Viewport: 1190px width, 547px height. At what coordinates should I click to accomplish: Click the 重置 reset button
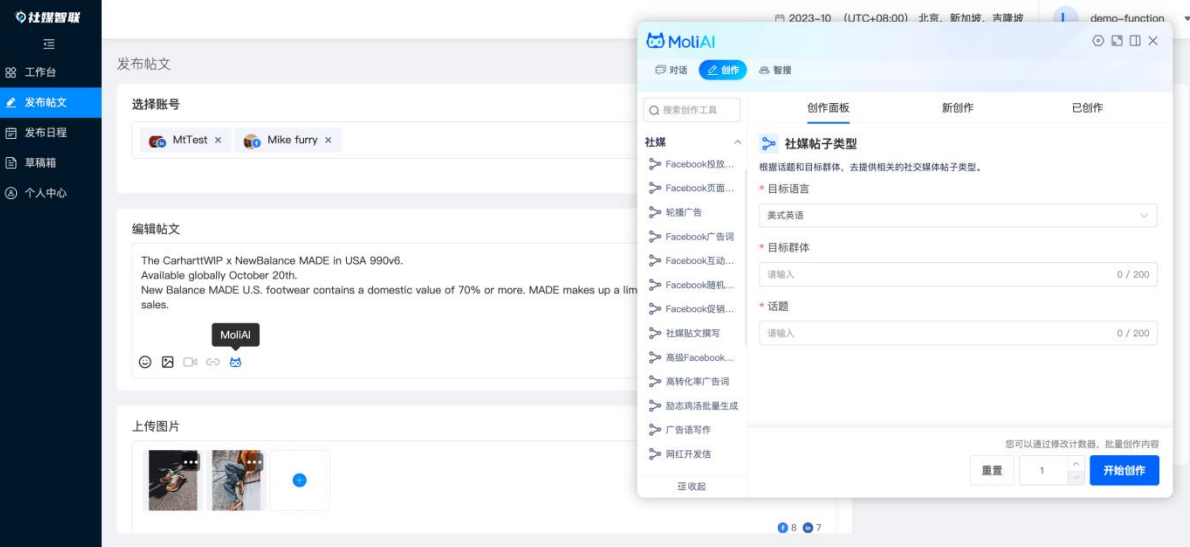[x=991, y=470]
